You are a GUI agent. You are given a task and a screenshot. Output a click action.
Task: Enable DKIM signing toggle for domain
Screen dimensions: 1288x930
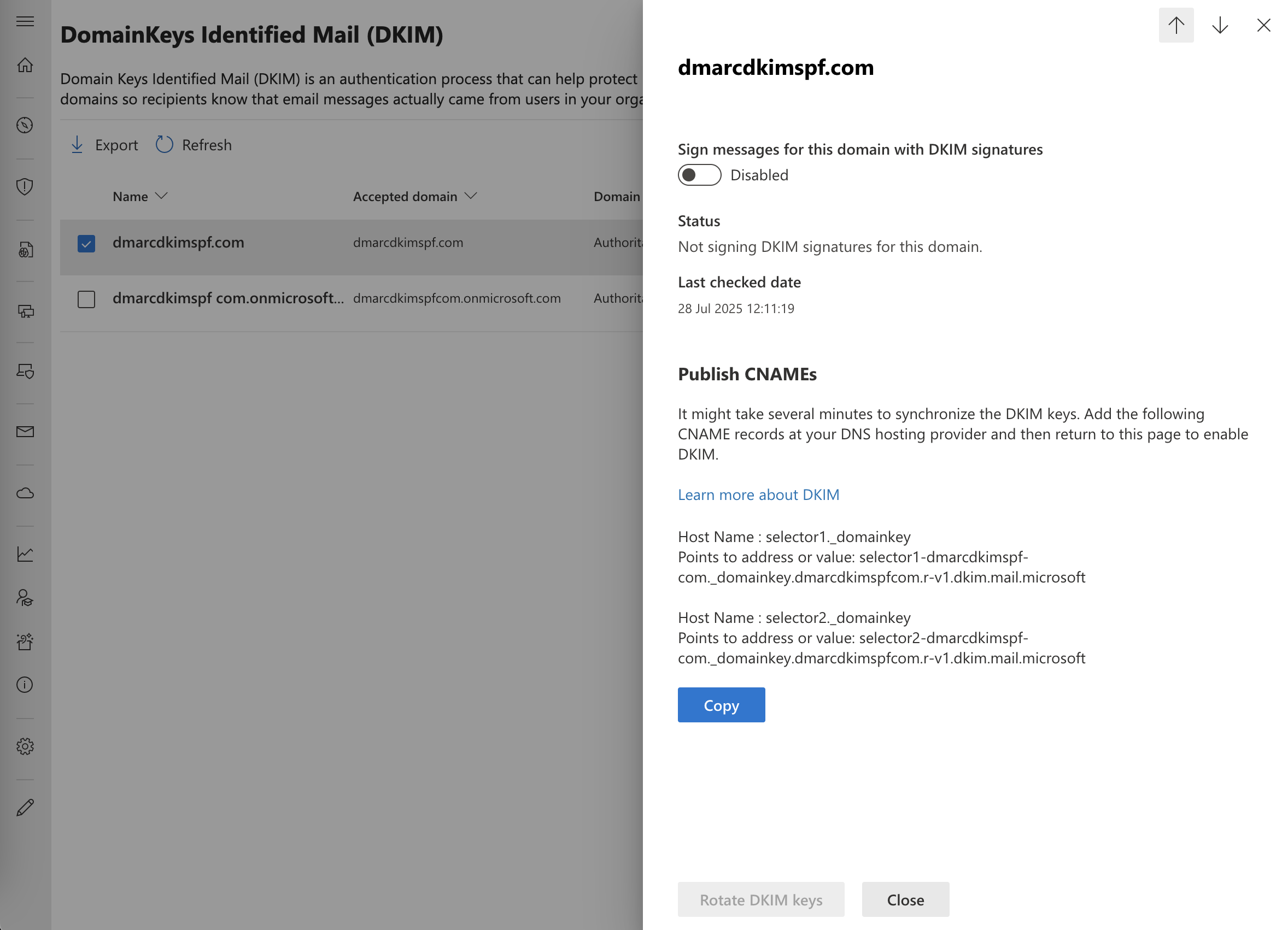point(699,175)
